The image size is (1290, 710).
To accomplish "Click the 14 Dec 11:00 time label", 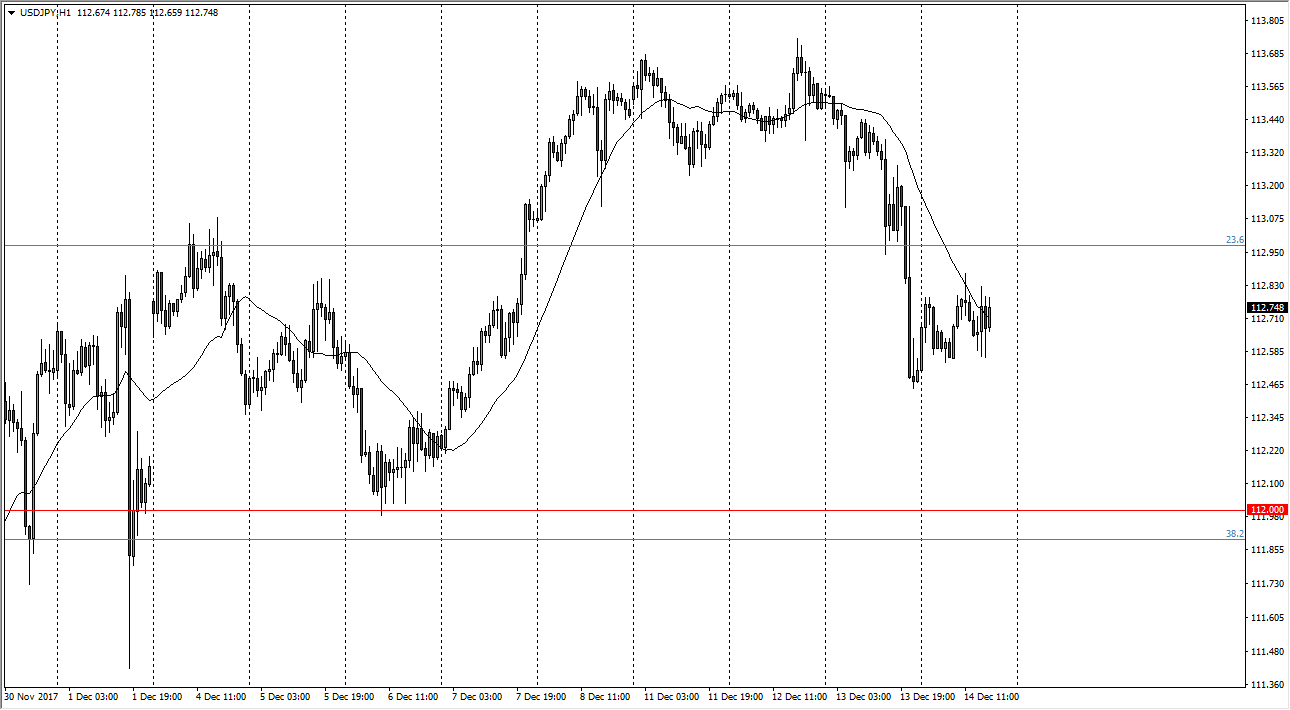I will pyautogui.click(x=991, y=696).
